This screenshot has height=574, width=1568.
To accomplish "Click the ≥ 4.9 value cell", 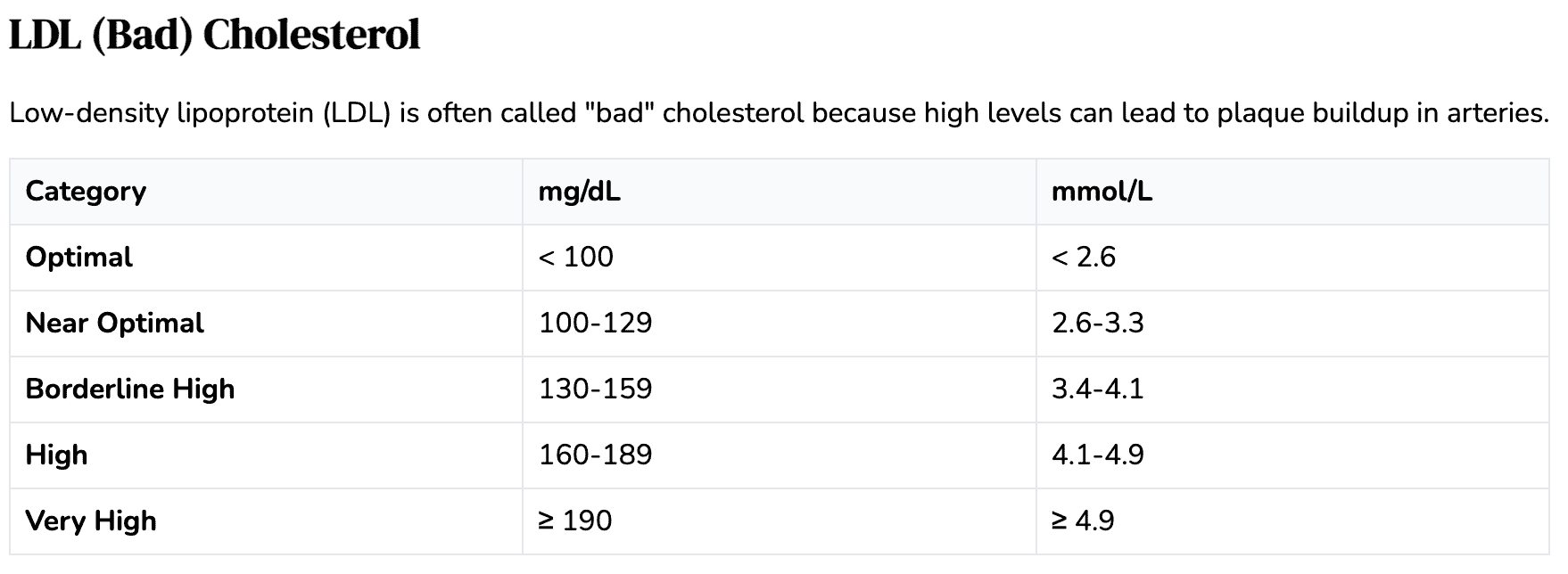I will pos(1083,521).
